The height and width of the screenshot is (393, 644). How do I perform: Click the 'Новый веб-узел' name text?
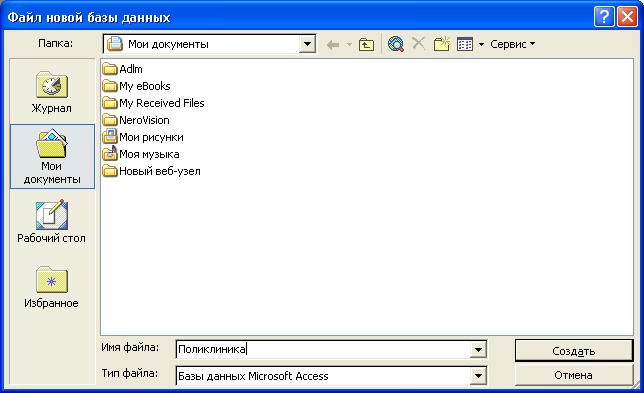coord(160,171)
